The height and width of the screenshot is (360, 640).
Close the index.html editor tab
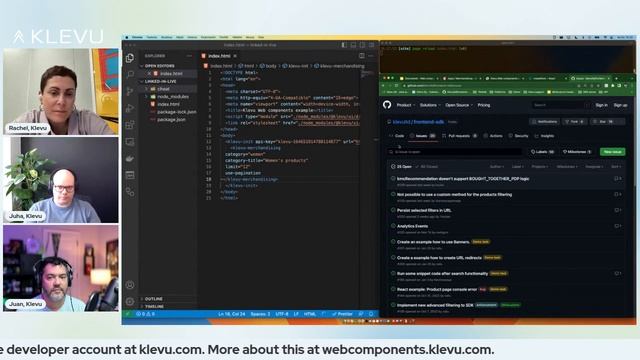[235, 56]
